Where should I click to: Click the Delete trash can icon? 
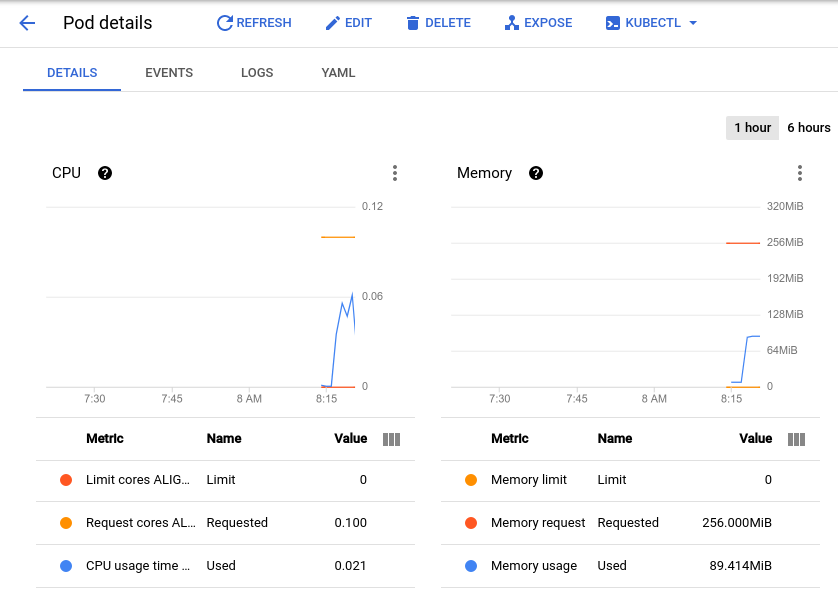tap(413, 23)
